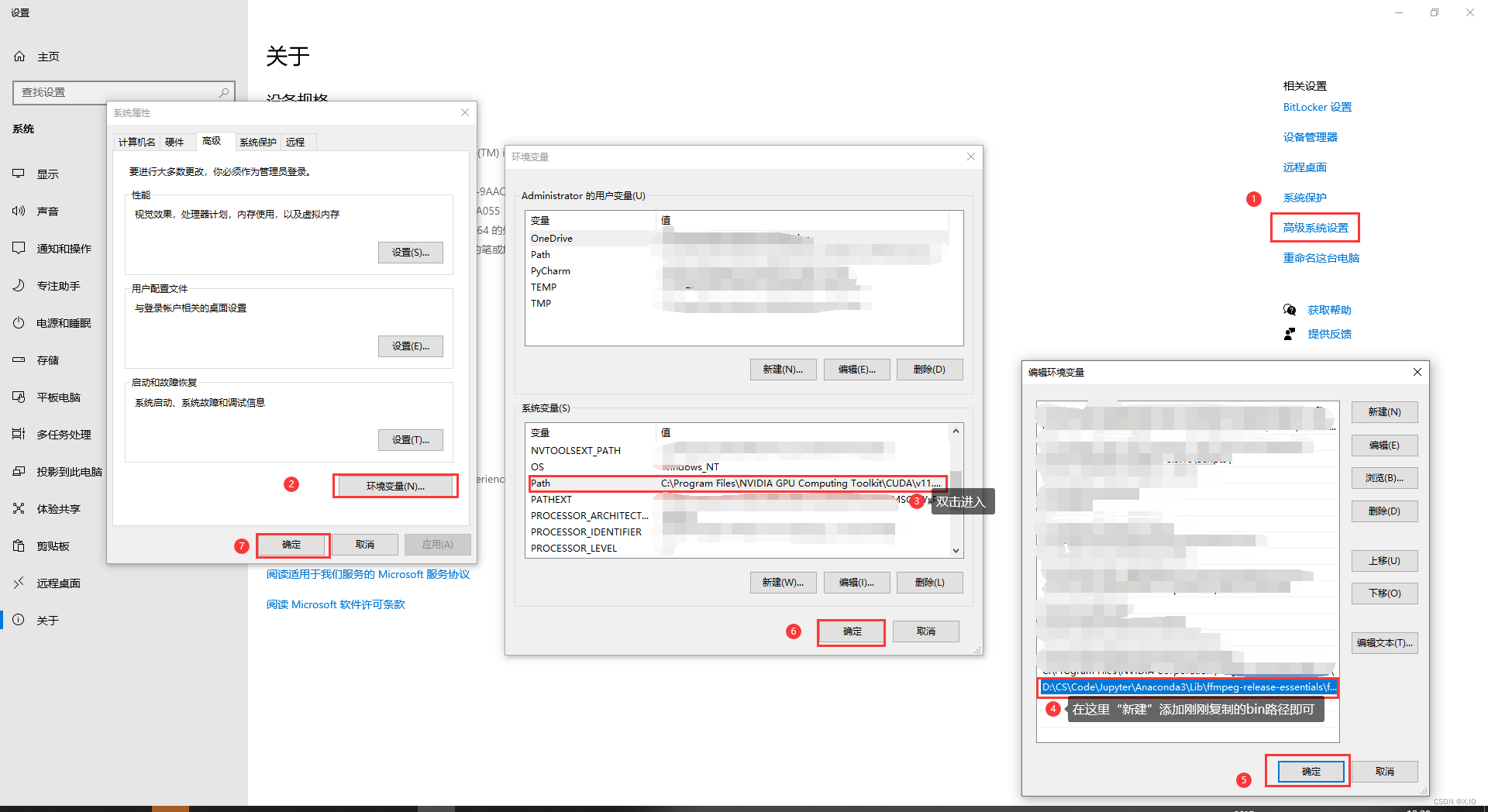Read Microsoft Services Agreement link

[x=368, y=575]
